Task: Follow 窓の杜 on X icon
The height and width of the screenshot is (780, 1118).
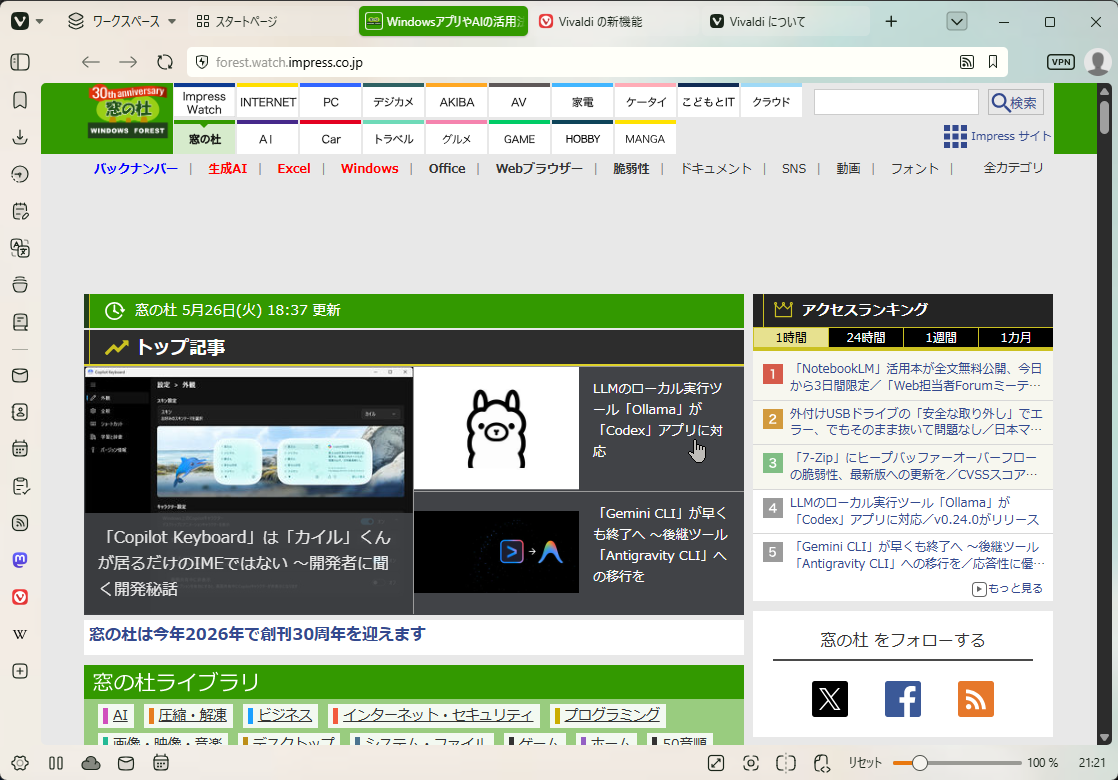Action: tap(830, 699)
